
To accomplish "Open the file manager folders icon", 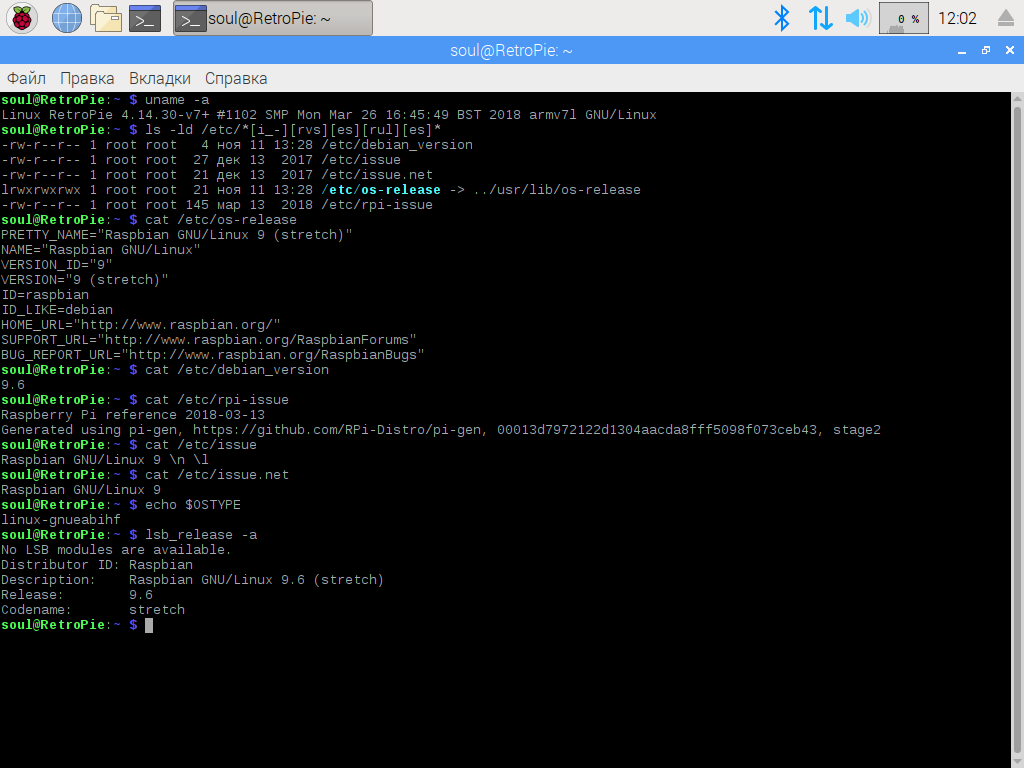I will tap(106, 18).
